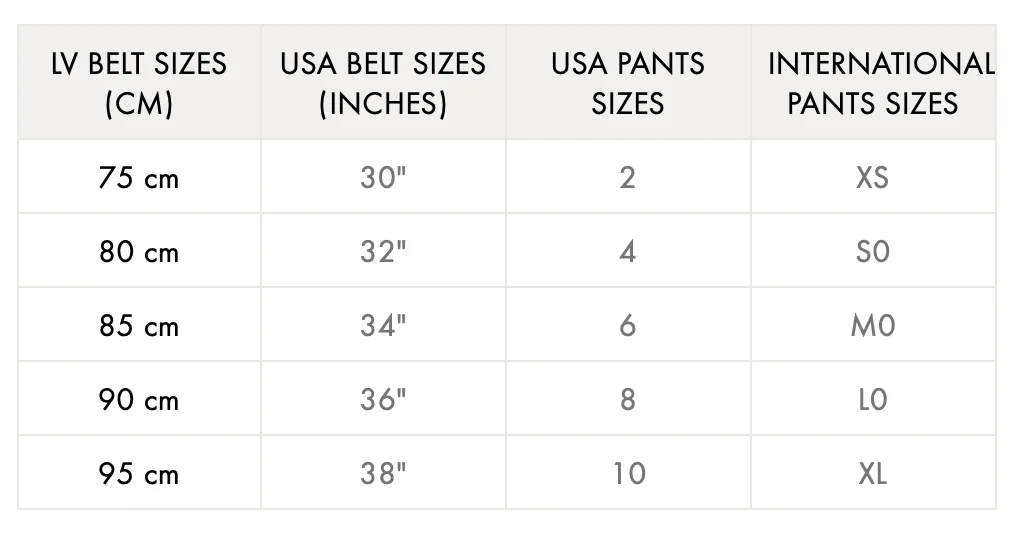1016x536 pixels.
Task: Click the XL international size cell
Action: 873,472
